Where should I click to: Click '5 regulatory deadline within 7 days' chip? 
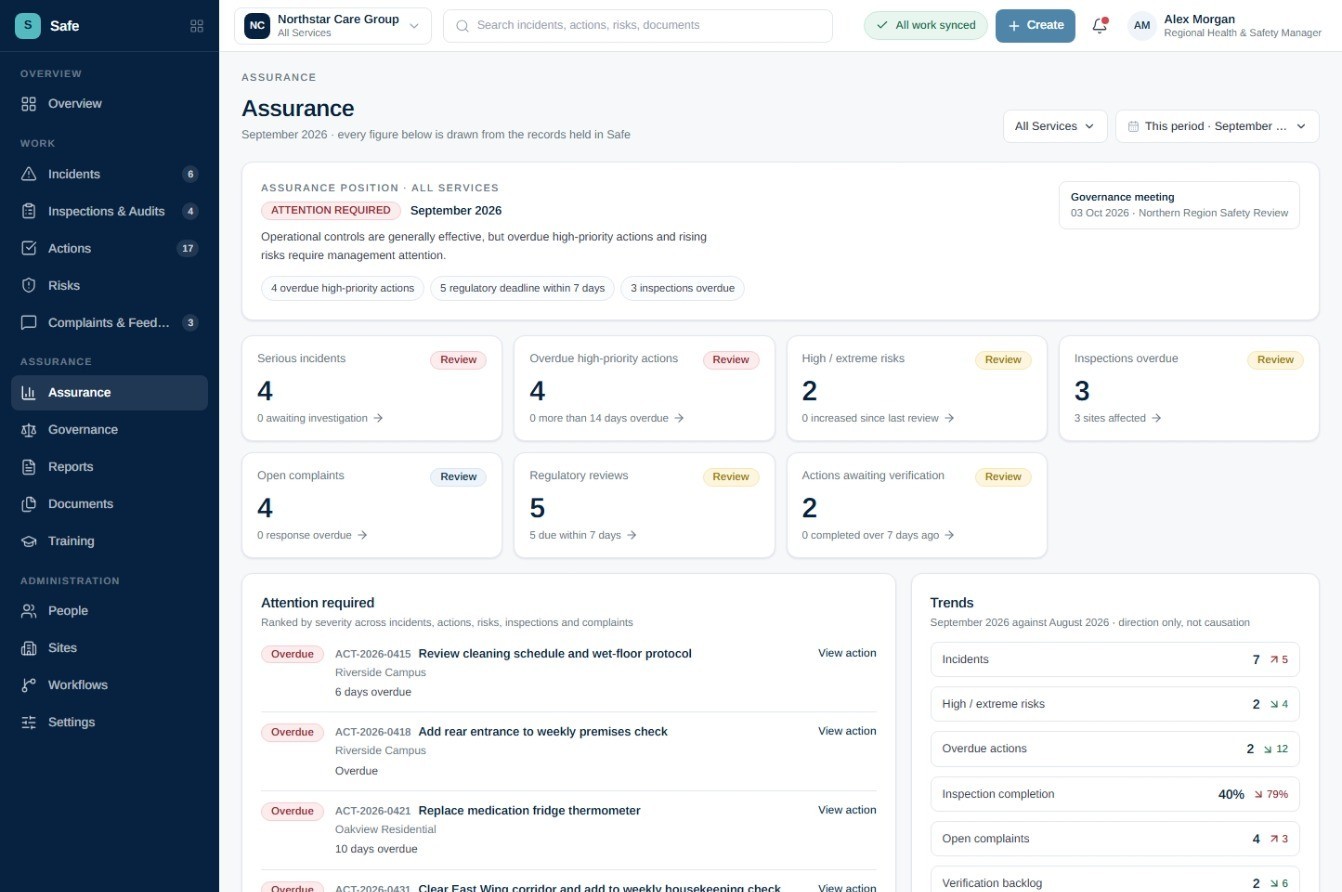522,288
